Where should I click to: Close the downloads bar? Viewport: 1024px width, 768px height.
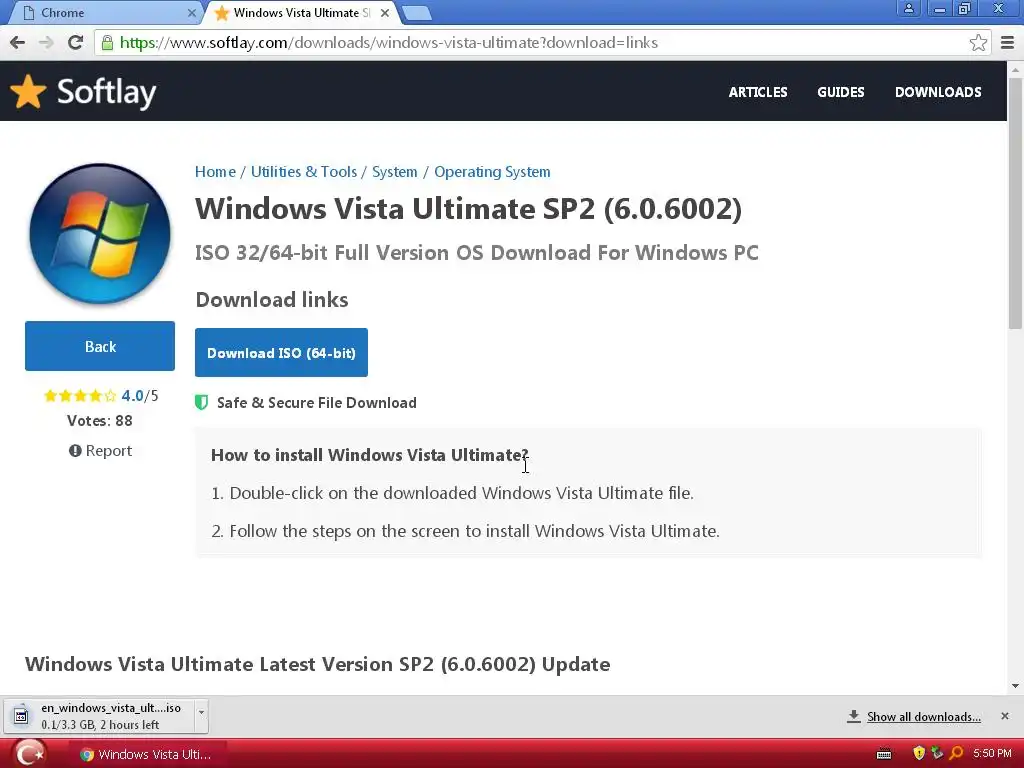pyautogui.click(x=1004, y=716)
